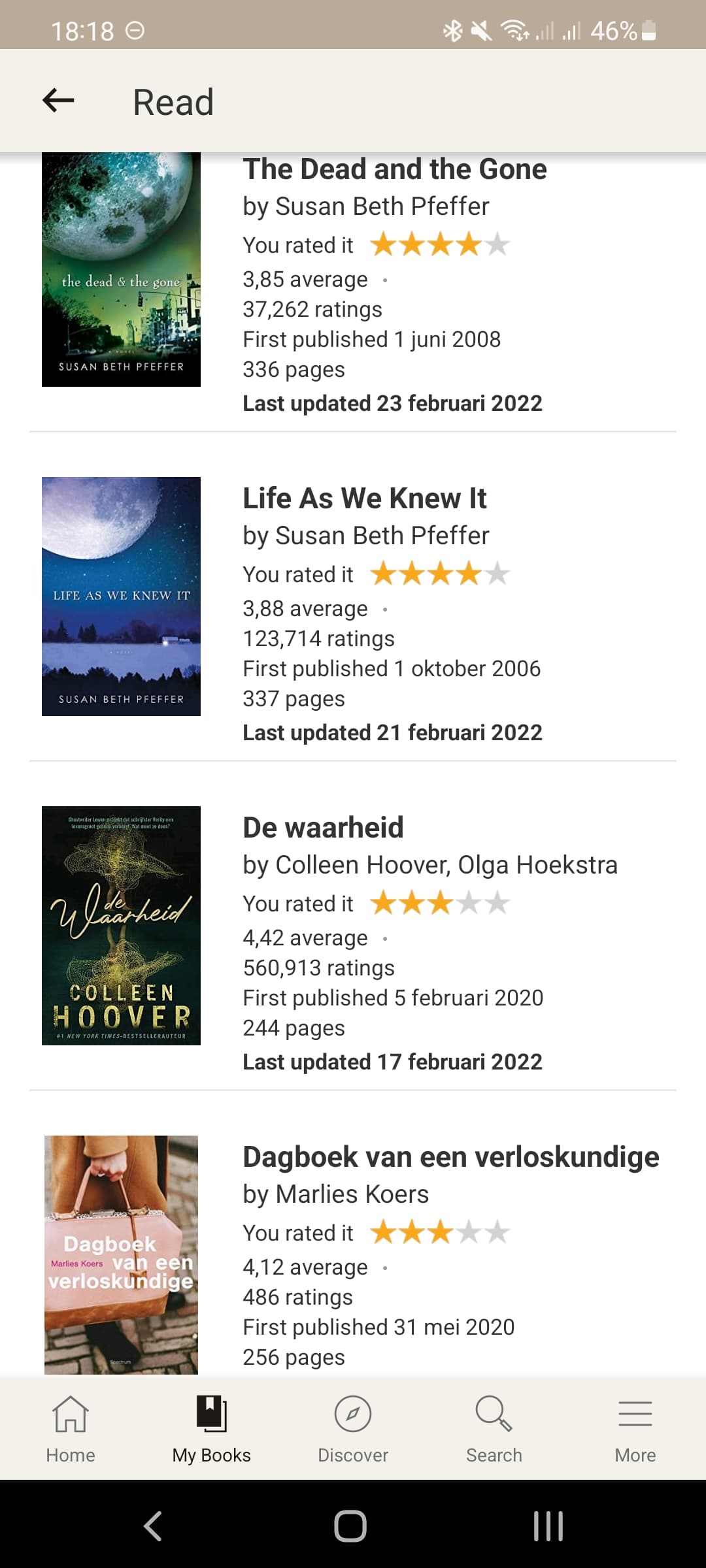
Task: Tap the back arrow next to Read
Action: (x=58, y=101)
